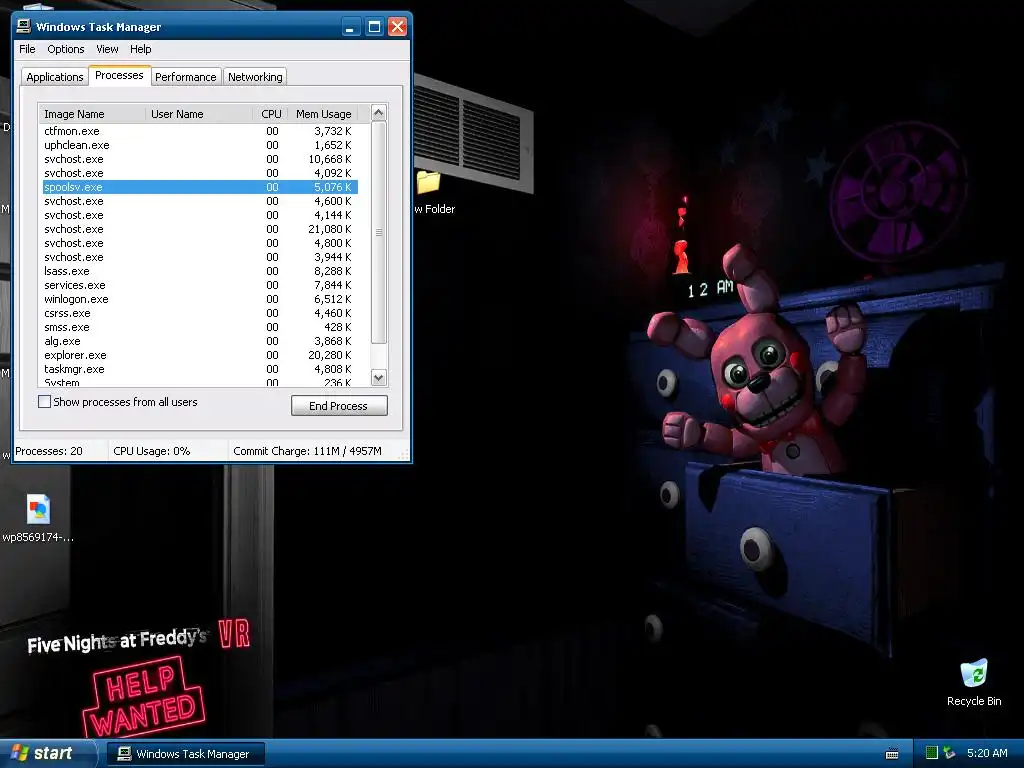The width and height of the screenshot is (1024, 768).
Task: Select the ctfmon.exe process
Action: 199,131
